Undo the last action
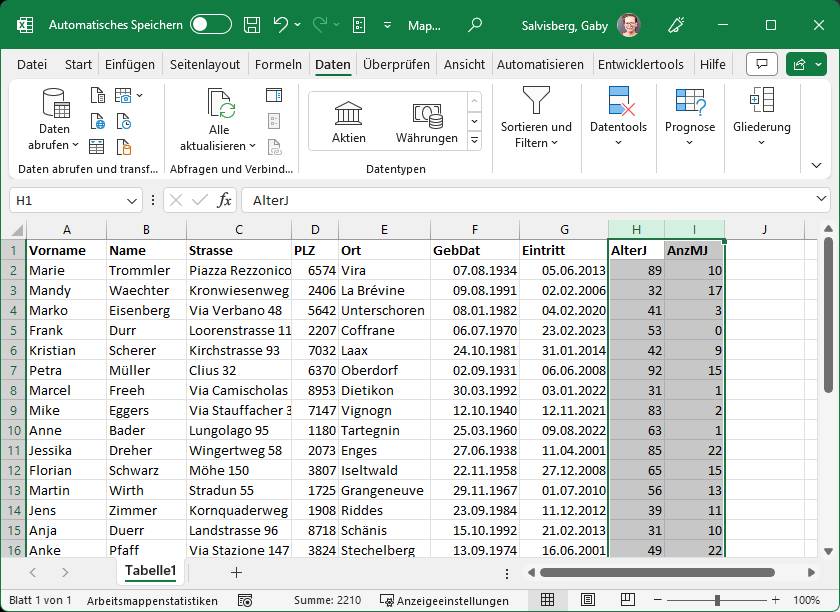This screenshot has height=612, width=840. 280,25
